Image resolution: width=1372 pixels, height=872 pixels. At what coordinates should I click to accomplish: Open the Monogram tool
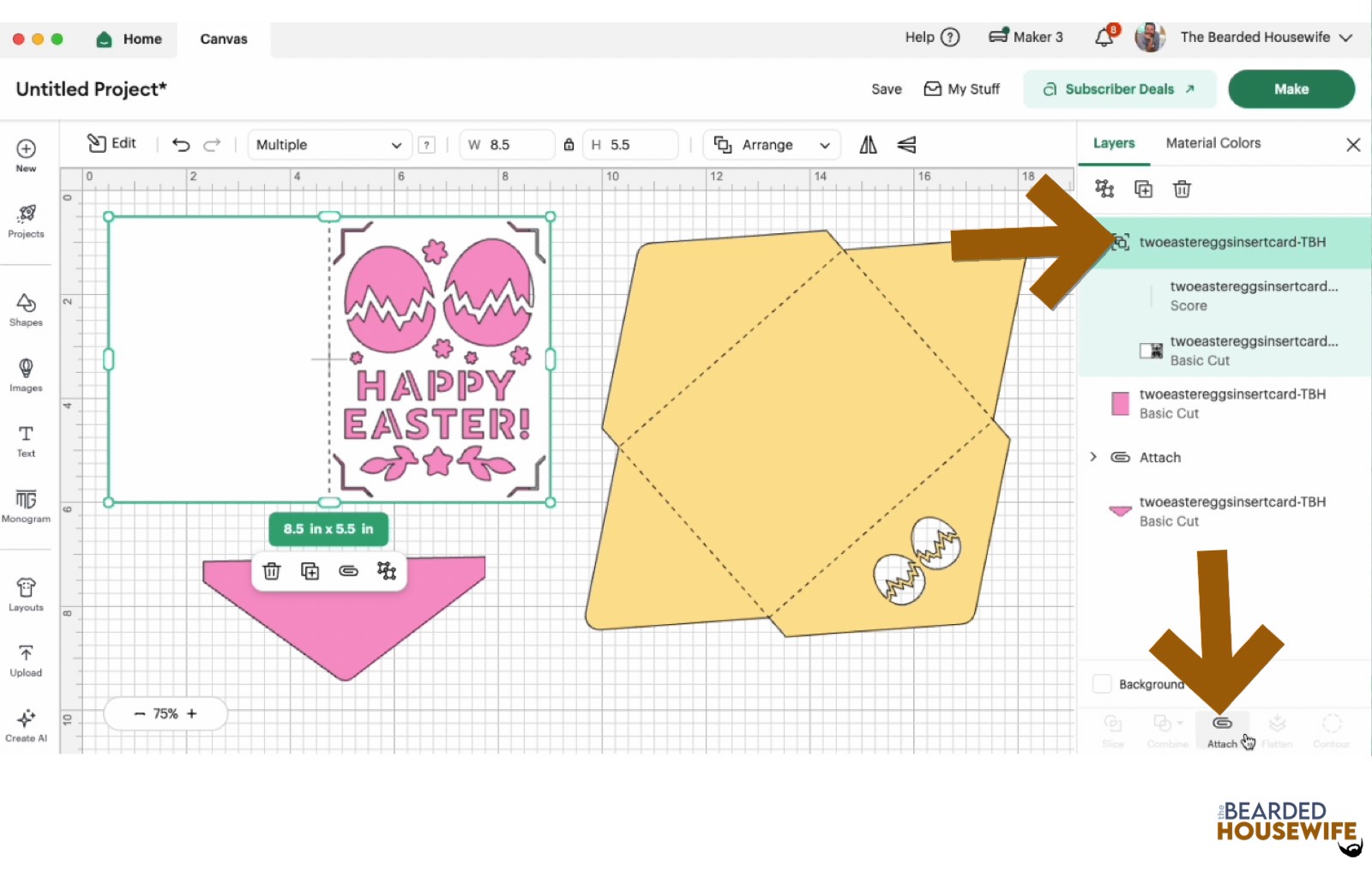(x=26, y=505)
